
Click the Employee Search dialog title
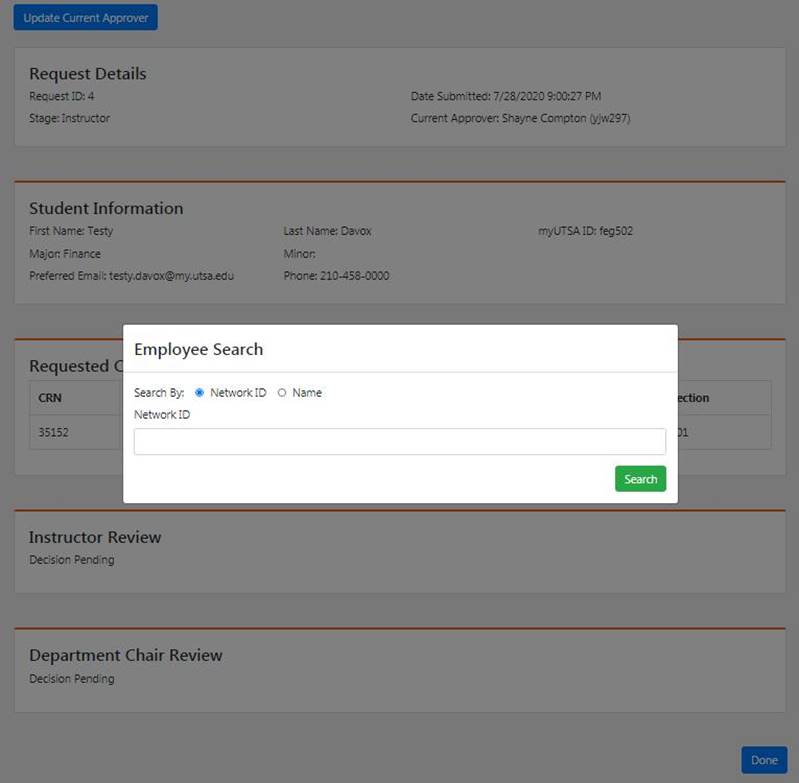click(198, 349)
